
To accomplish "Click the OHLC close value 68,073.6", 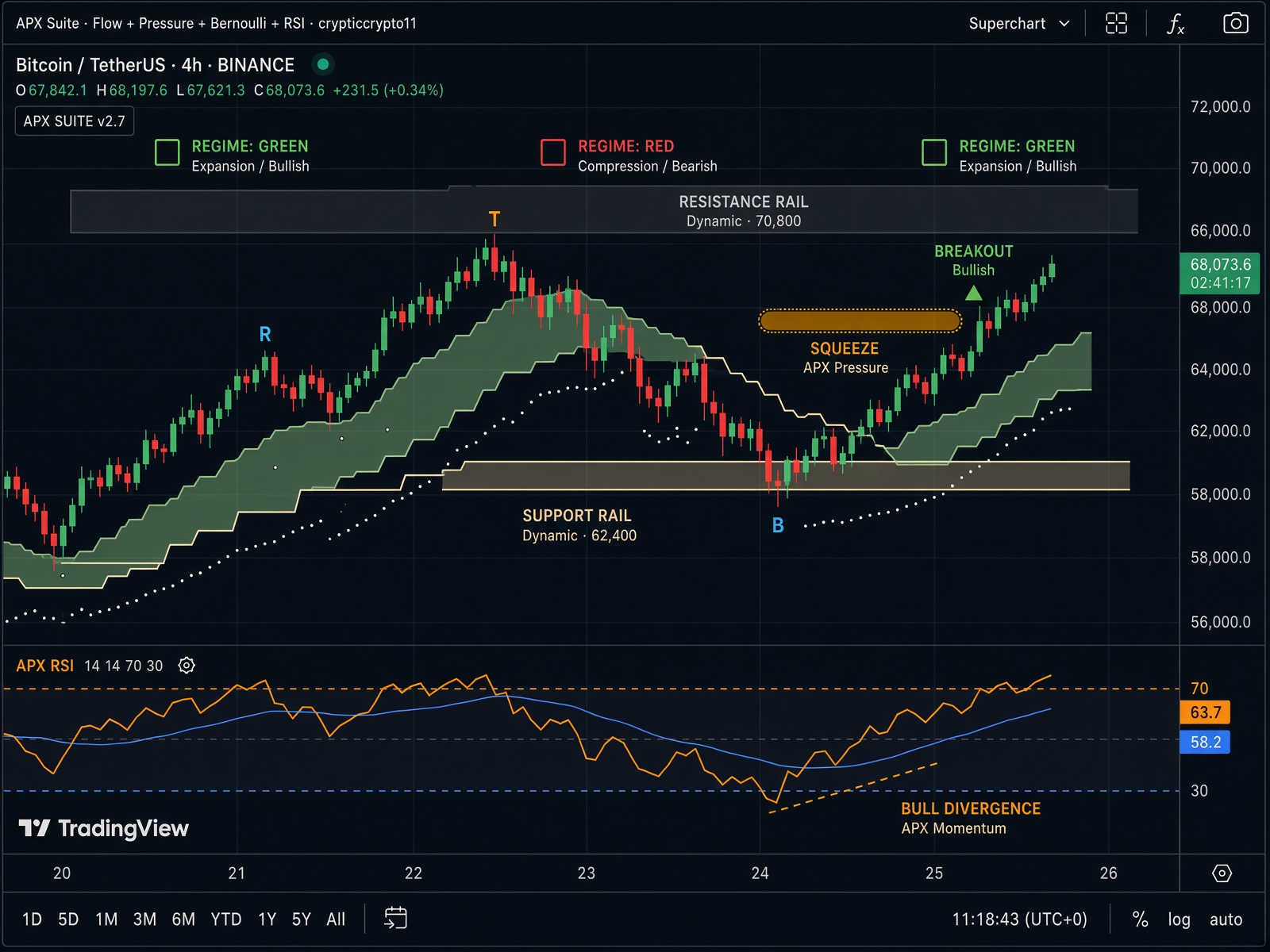I will tap(295, 90).
